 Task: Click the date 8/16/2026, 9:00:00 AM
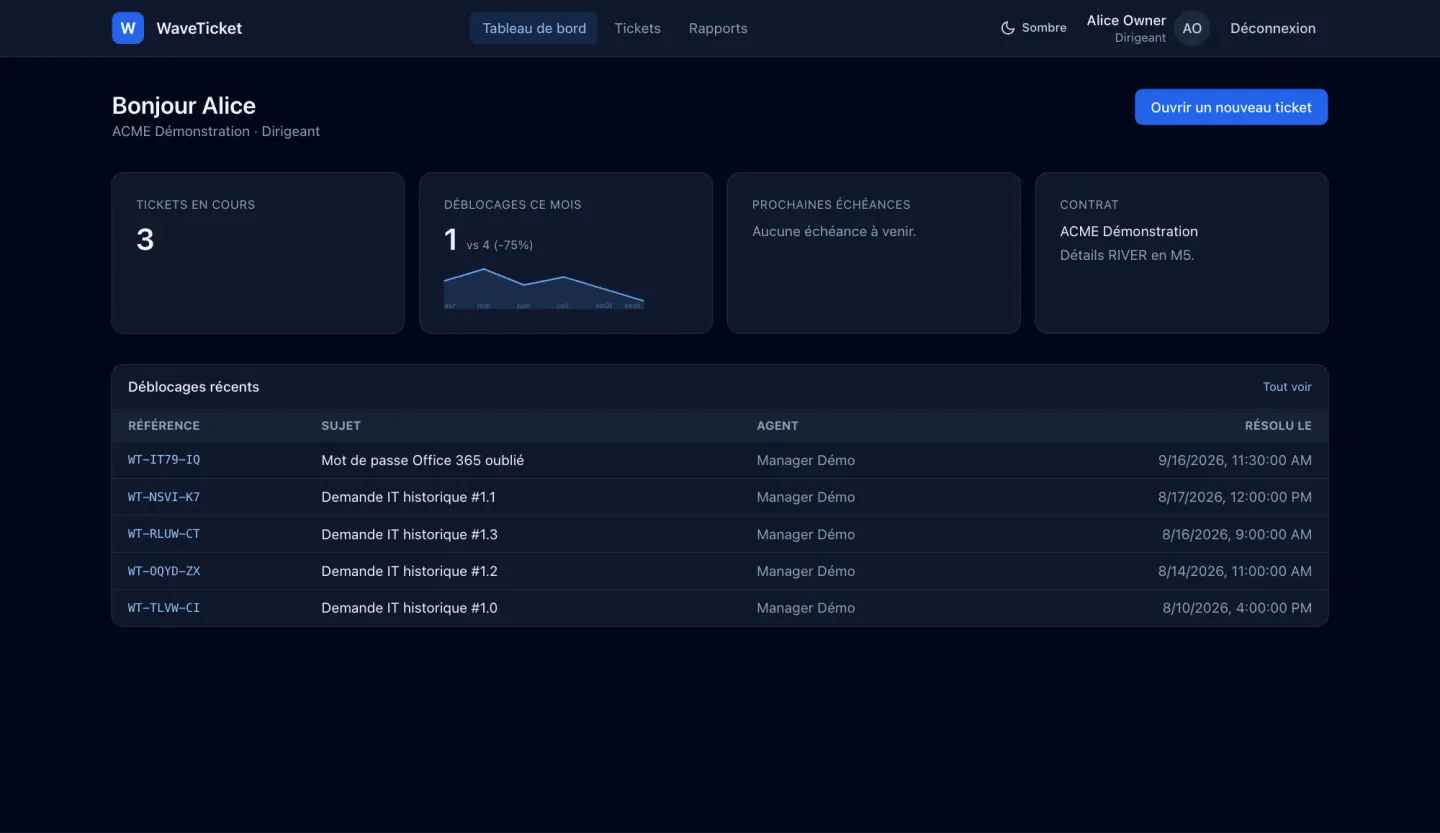(x=1237, y=534)
